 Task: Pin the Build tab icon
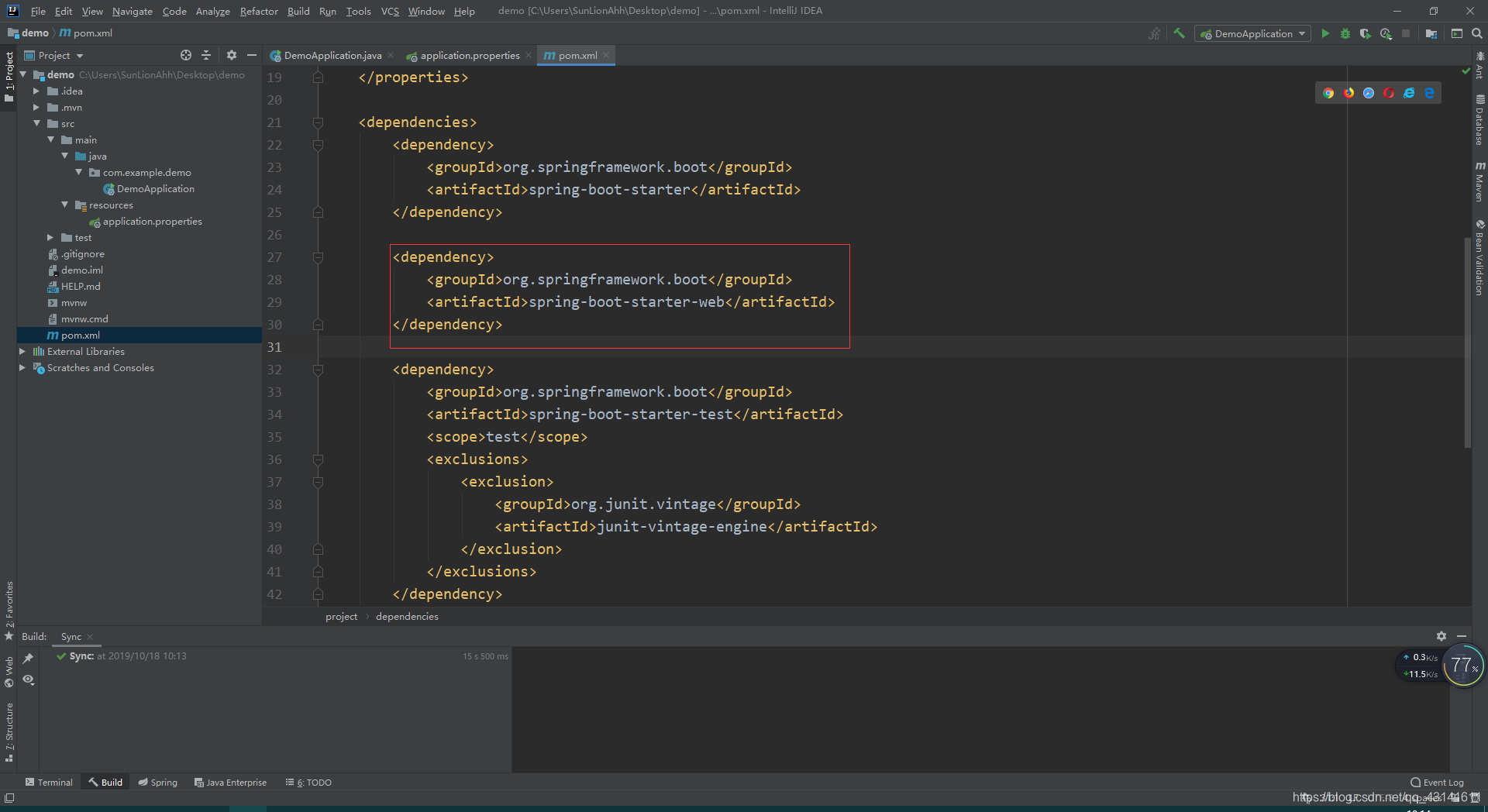[x=28, y=659]
